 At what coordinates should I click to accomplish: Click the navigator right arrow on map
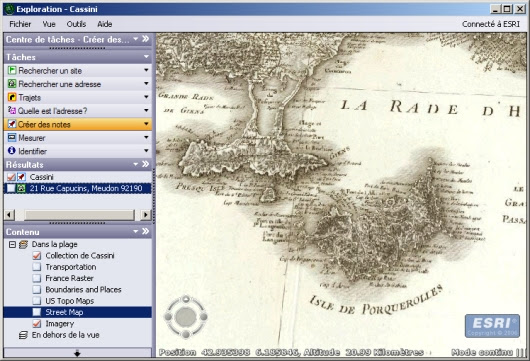pyautogui.click(x=203, y=317)
